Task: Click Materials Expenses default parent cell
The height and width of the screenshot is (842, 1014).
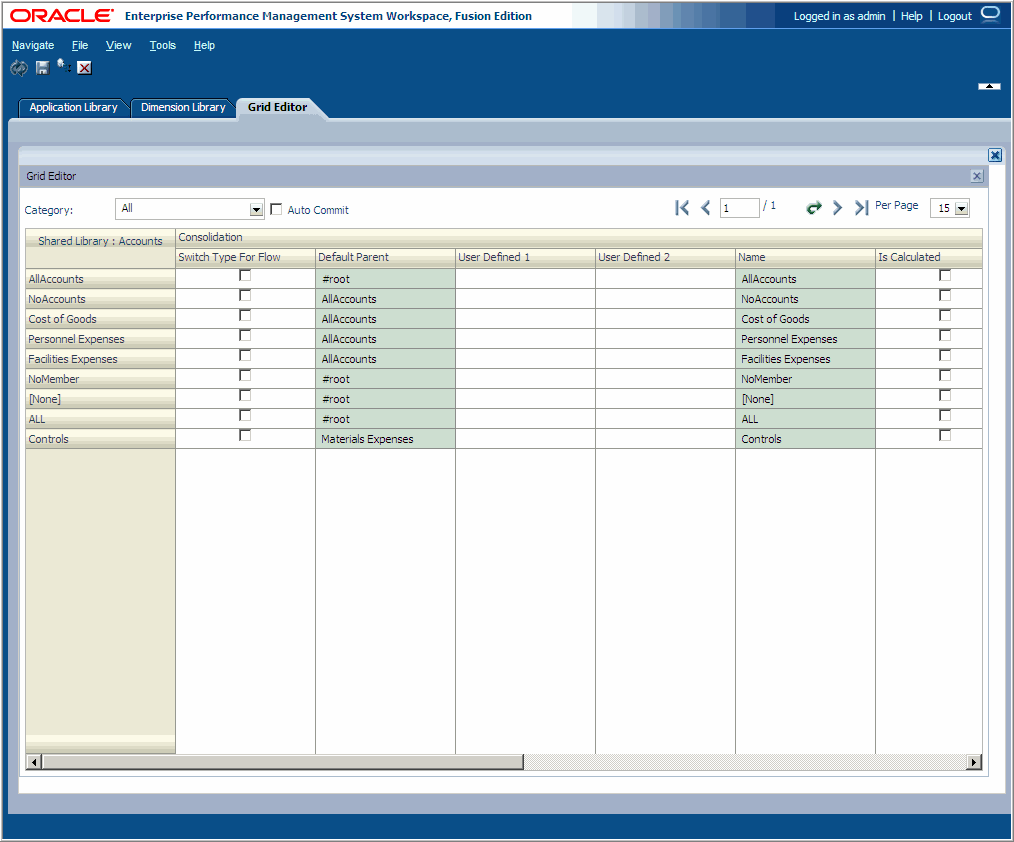Action: pyautogui.click(x=385, y=439)
